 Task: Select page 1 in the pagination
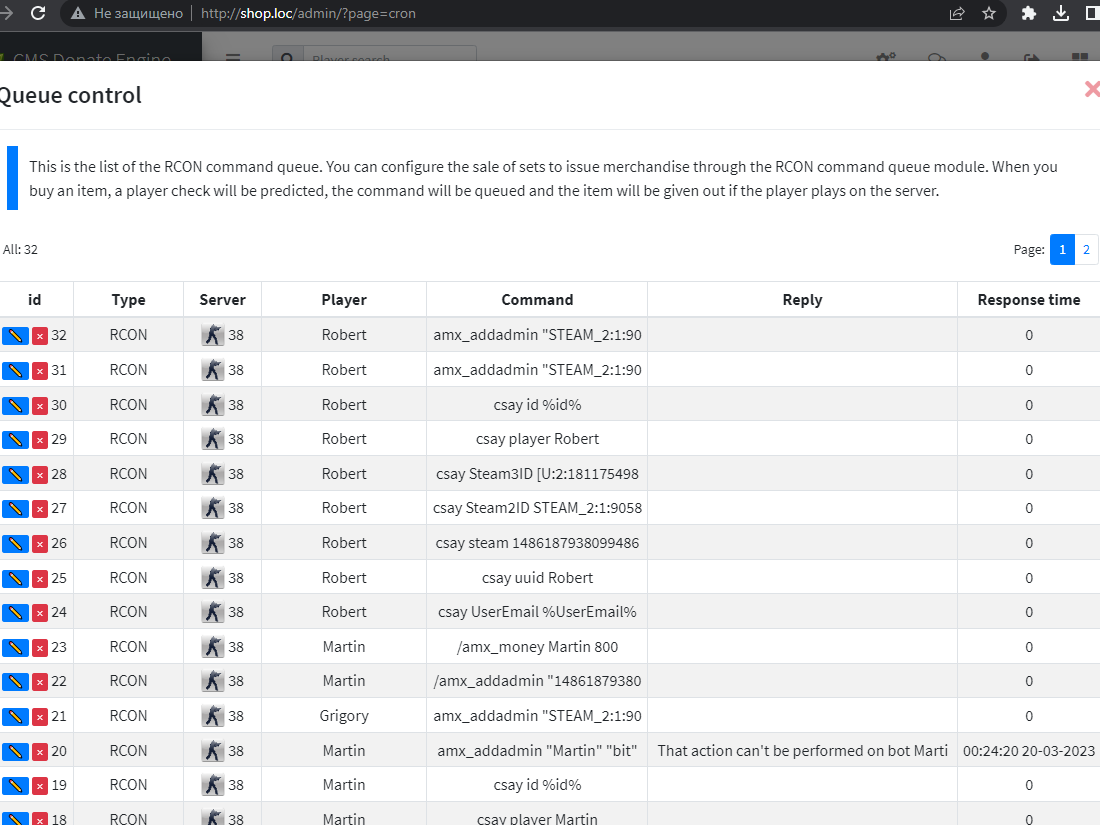[x=1062, y=250]
